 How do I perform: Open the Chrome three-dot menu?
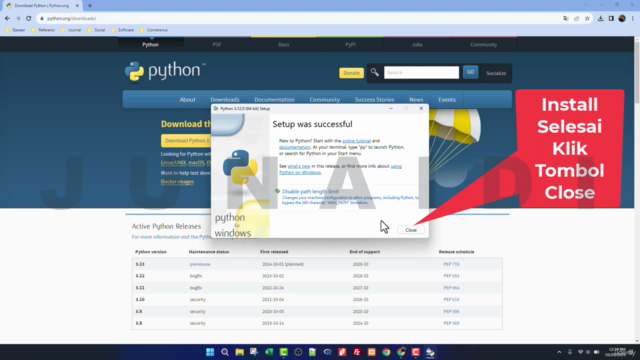633,18
